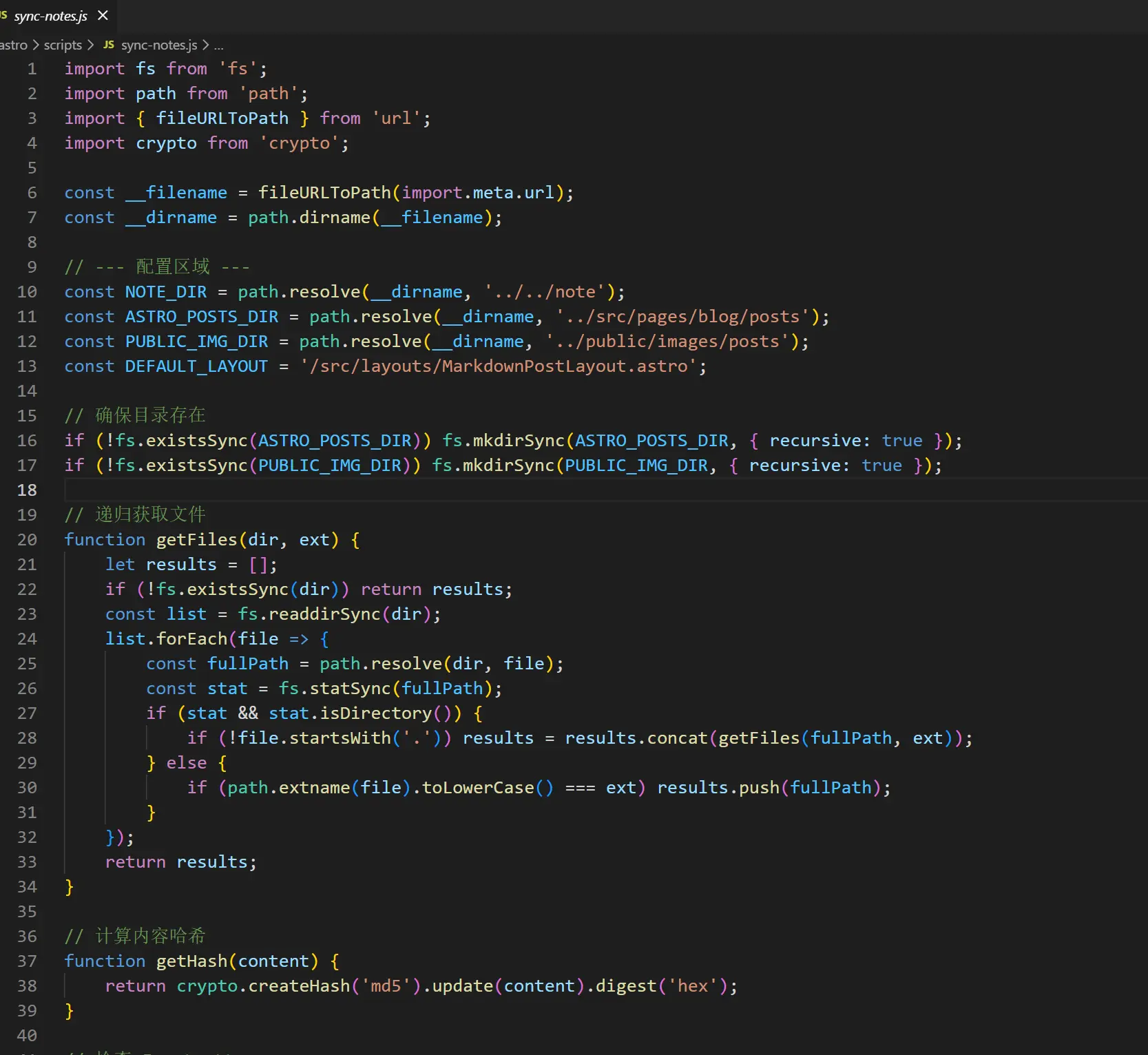
Task: Click the NOTE_DIR constant name
Action: point(165,291)
